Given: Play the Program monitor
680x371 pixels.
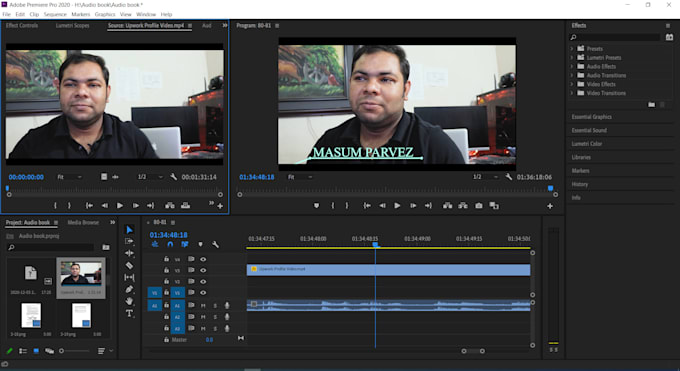Looking at the screenshot, I should pyautogui.click(x=397, y=206).
